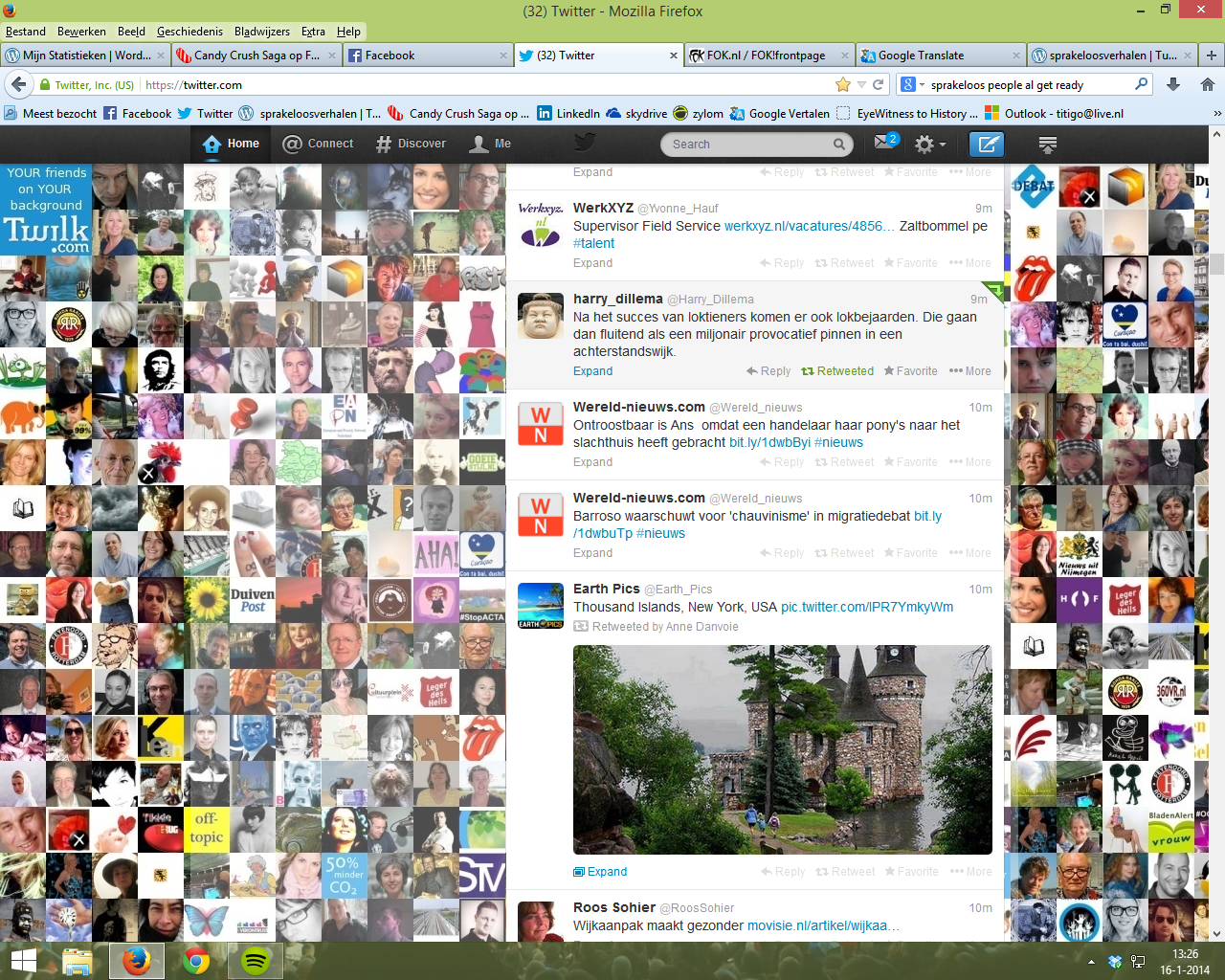Click the compose new tweet icon
The image size is (1225, 980).
click(x=987, y=145)
